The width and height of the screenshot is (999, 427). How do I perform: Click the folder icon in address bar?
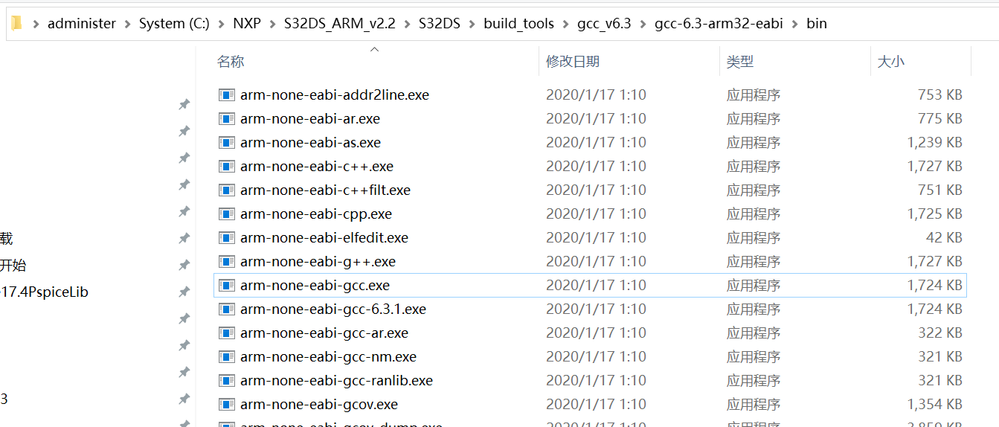tap(18, 22)
